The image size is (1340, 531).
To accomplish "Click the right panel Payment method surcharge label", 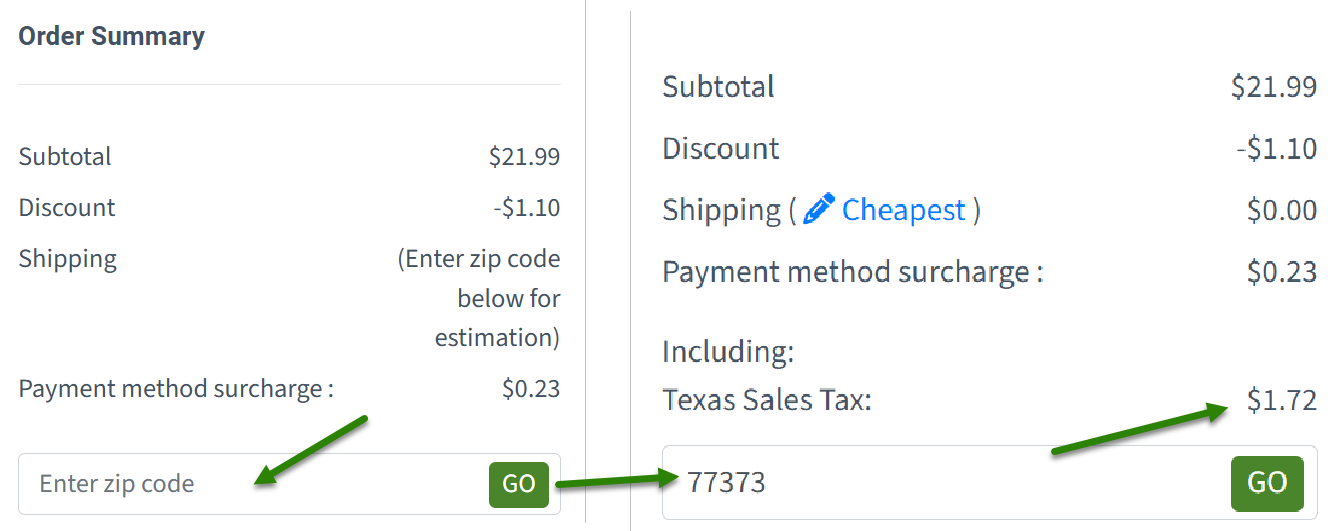I will 853,272.
